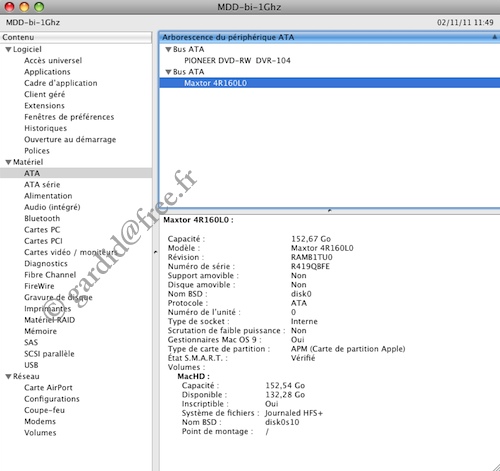Click the Contenu column header
This screenshot has height=471, width=500.
76,37
